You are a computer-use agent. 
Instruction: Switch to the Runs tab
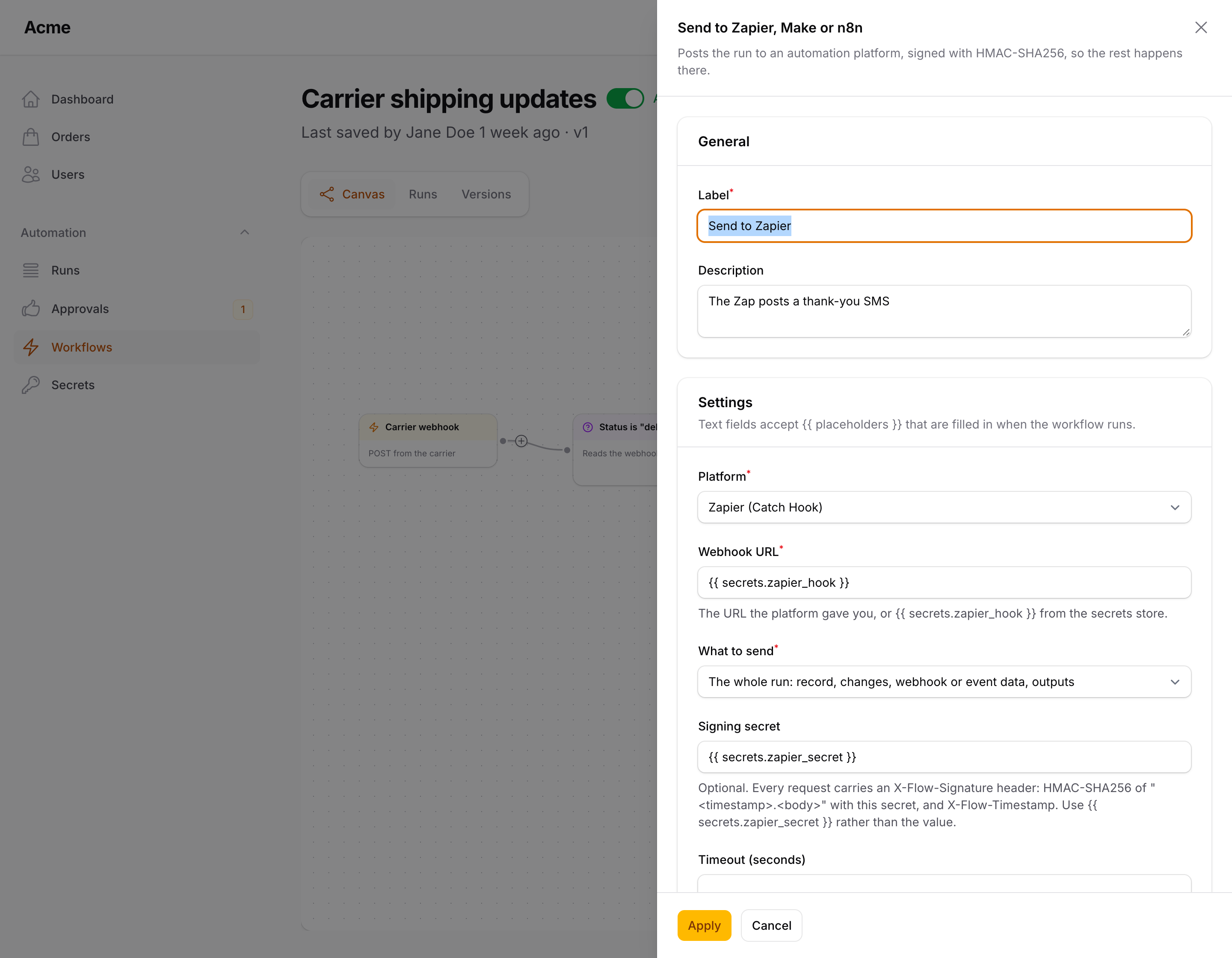coord(423,195)
